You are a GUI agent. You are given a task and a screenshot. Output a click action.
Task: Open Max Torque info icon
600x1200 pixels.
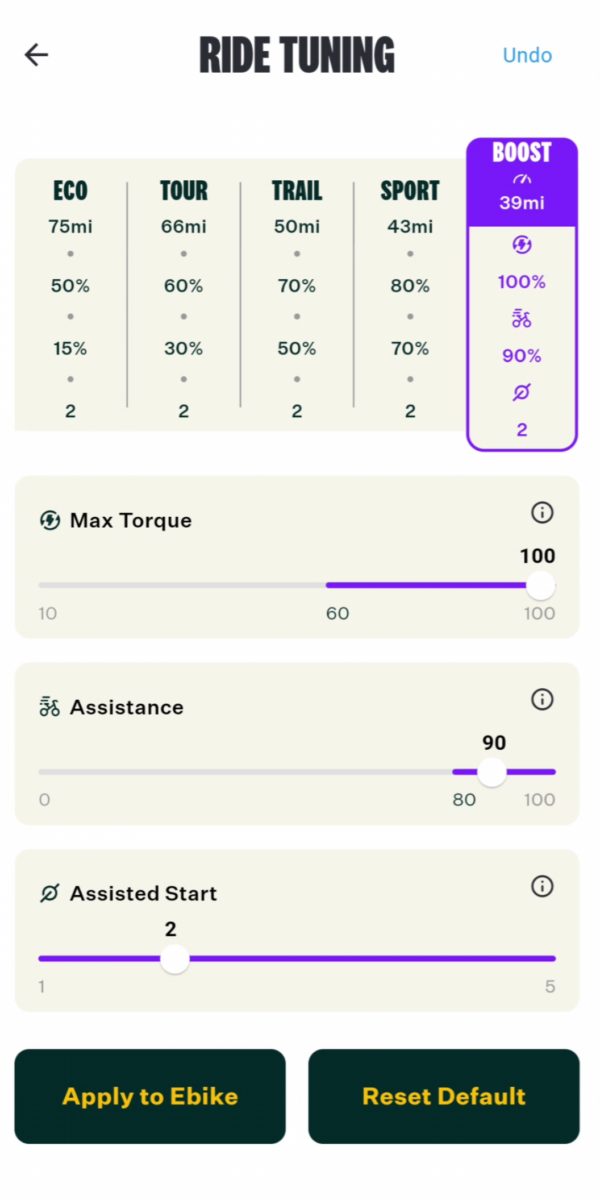tap(542, 513)
